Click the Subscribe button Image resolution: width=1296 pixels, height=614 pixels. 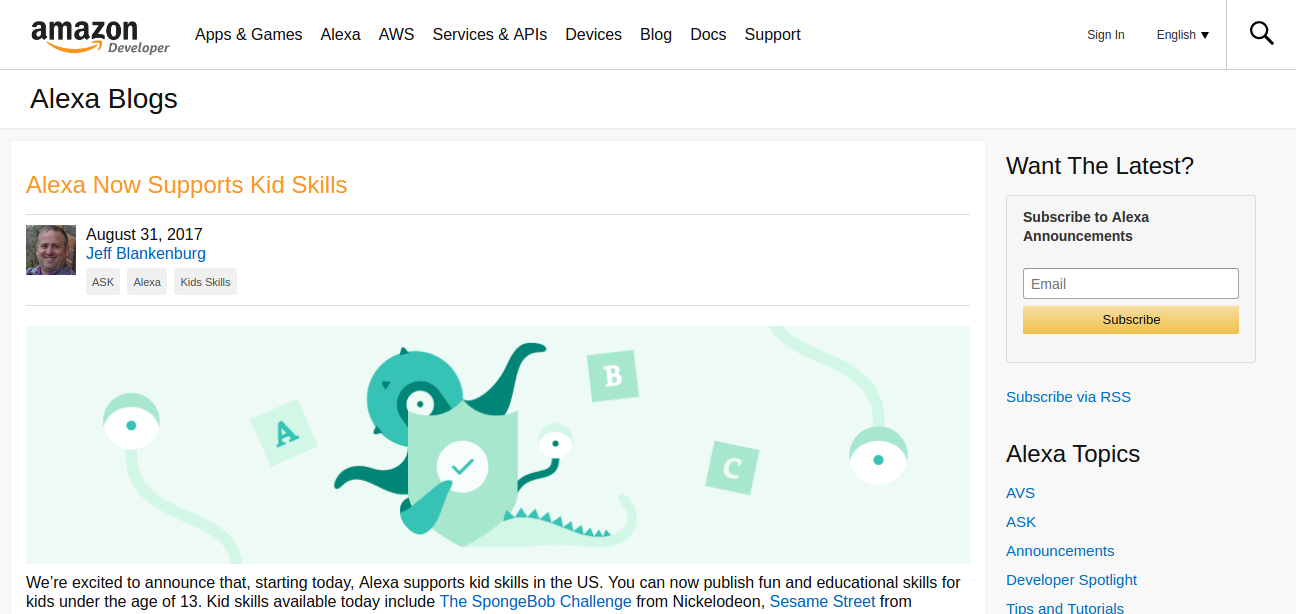(1131, 320)
